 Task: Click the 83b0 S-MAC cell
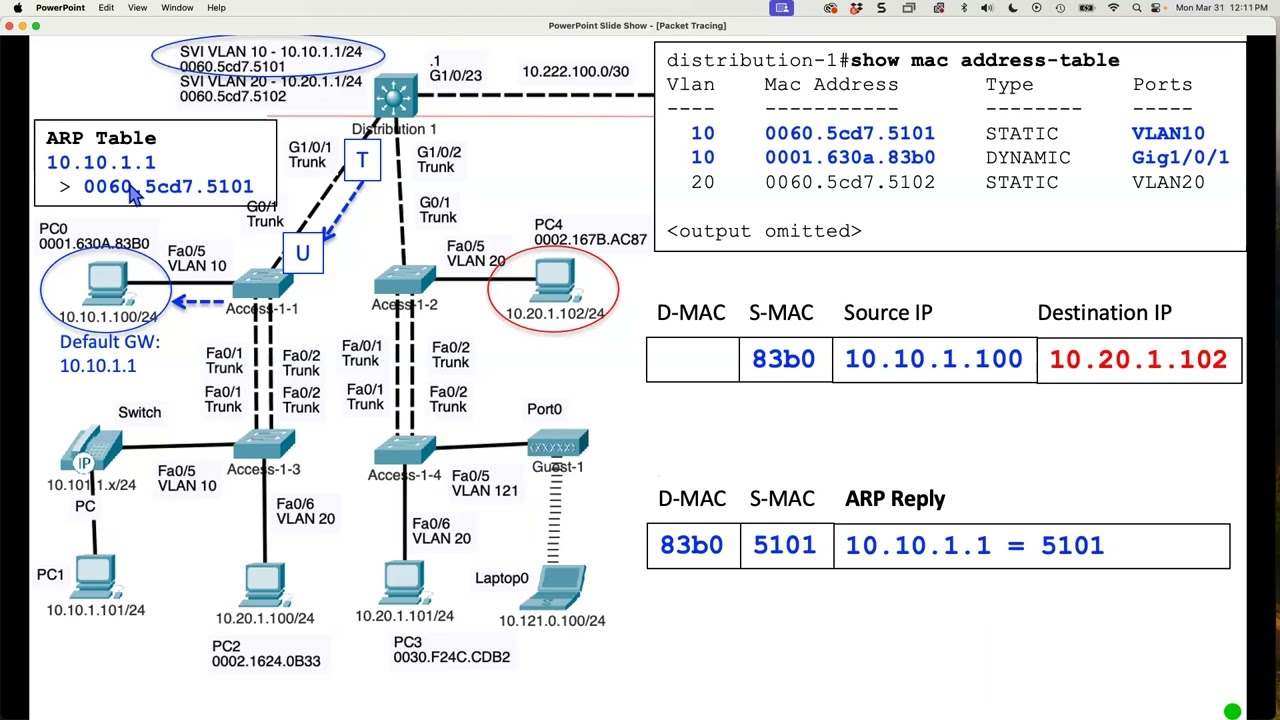(x=785, y=360)
